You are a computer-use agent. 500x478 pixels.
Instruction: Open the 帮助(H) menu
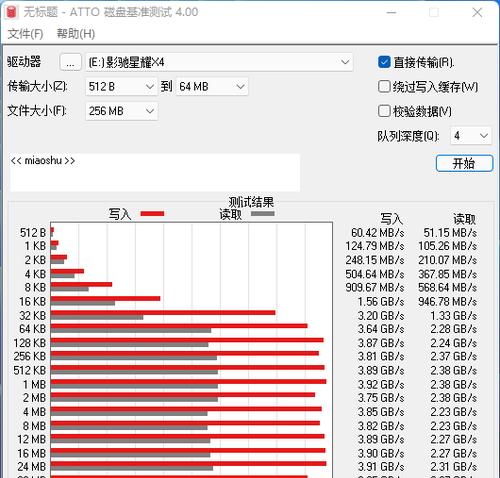[76, 34]
